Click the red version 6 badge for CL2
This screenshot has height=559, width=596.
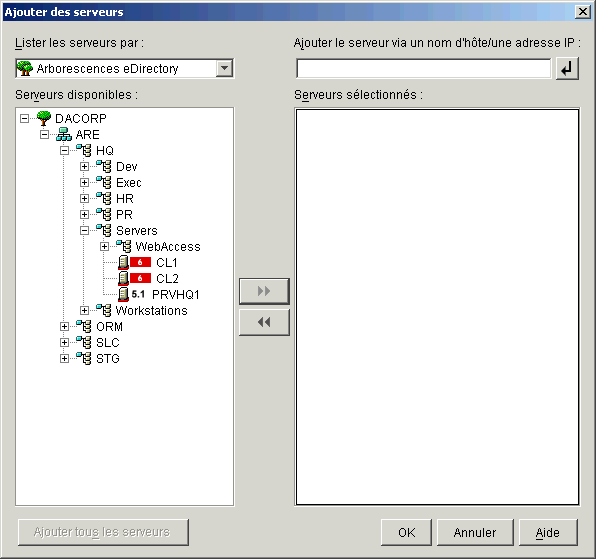pyautogui.click(x=140, y=278)
